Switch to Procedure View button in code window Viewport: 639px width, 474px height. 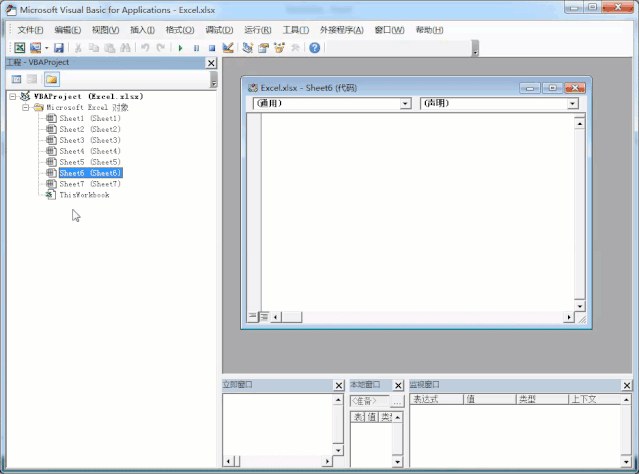[x=253, y=317]
